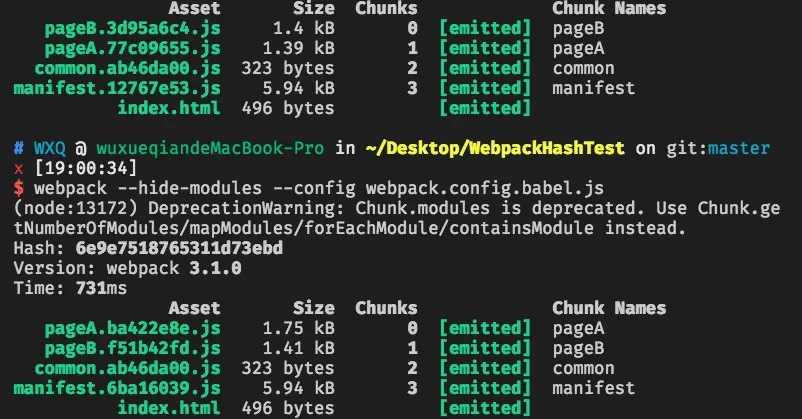Click the pageA.77c09655.js asset name
802x419 pixels.
[x=132, y=49]
